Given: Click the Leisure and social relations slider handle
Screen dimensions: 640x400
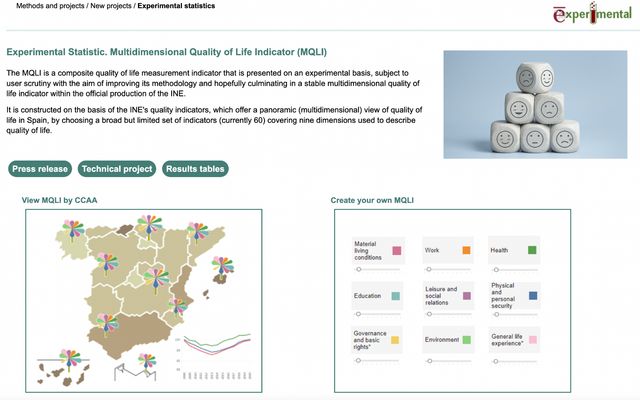Looking at the screenshot, I should coord(429,314).
